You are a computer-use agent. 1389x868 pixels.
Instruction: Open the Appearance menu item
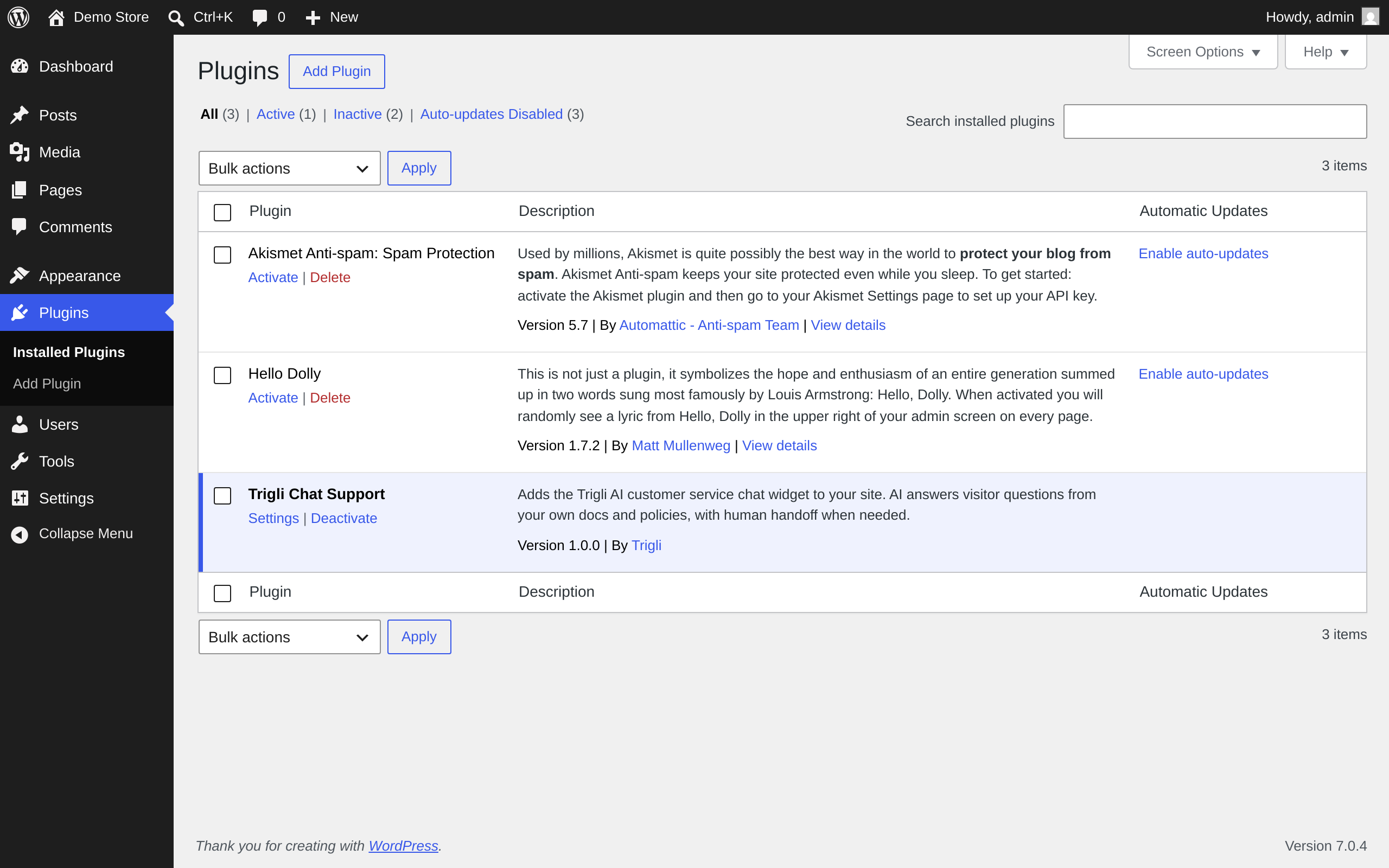tap(87, 276)
